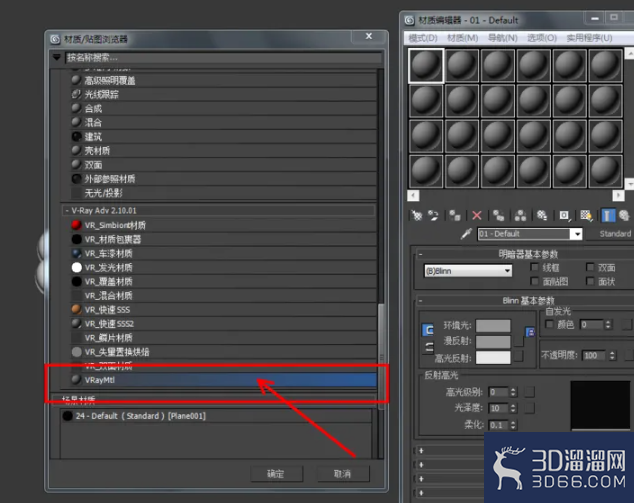634x503 pixels.
Task: Select the first highlighted sample slot sphere
Action: pyautogui.click(x=426, y=66)
